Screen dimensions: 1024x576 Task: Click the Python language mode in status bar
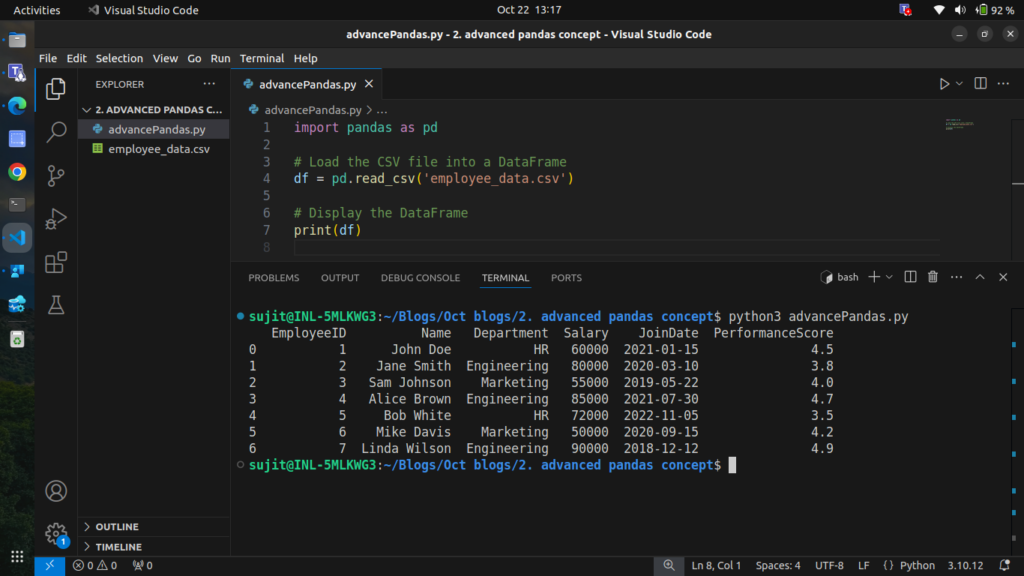click(917, 566)
